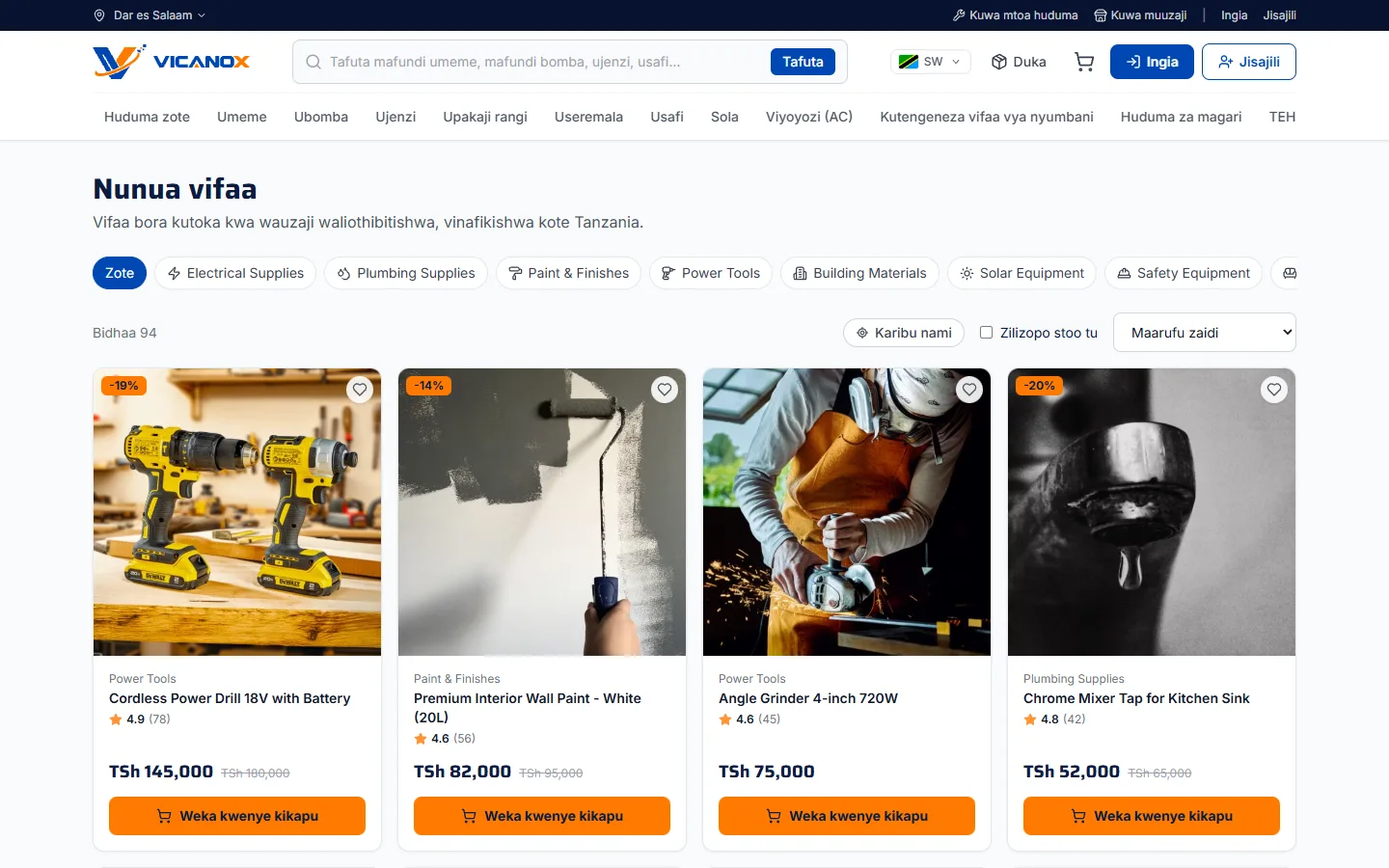Filter by Power Tools category

[711, 273]
